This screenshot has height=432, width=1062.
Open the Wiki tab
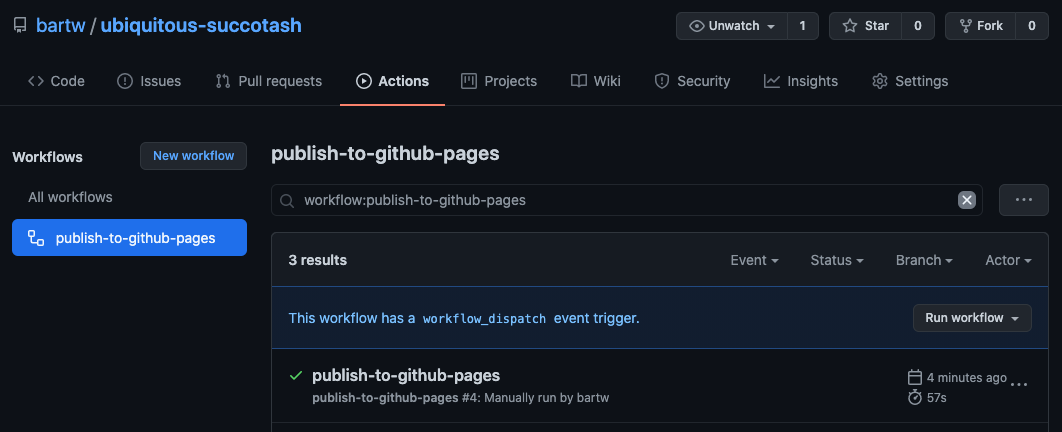click(x=596, y=81)
